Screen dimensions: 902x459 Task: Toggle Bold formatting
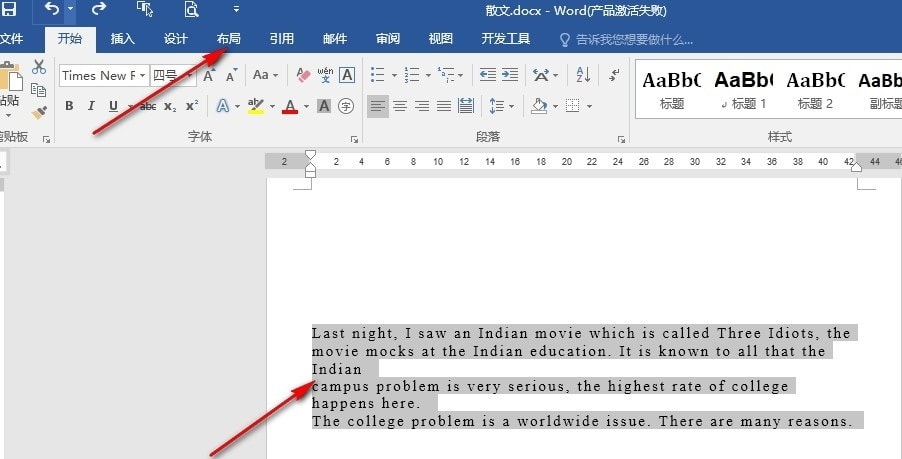pos(69,106)
